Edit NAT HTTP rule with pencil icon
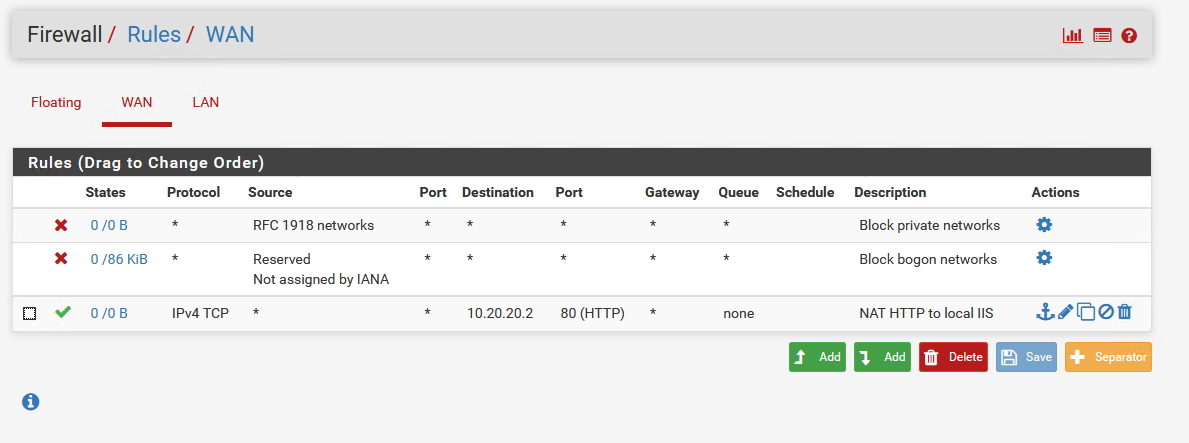Screen dimensions: 1189x443 pyautogui.click(x=1065, y=312)
